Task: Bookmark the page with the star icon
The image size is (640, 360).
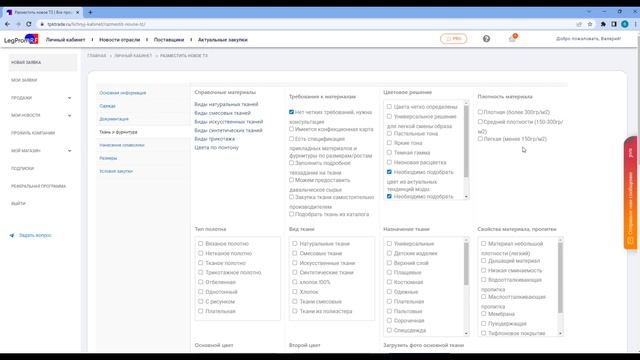Action: click(590, 24)
